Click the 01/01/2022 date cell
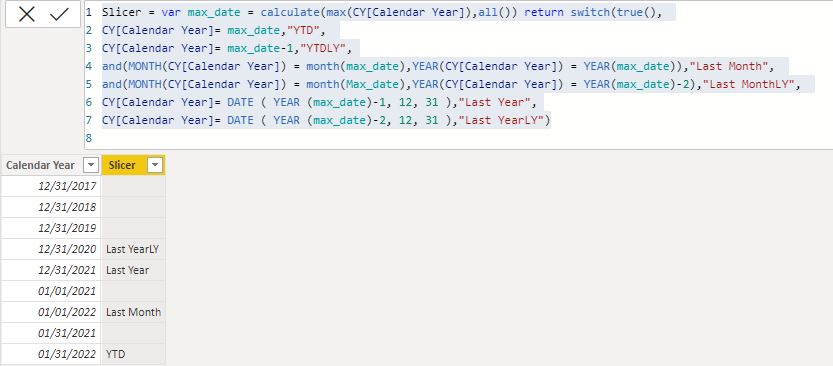The image size is (833, 366). pyautogui.click(x=51, y=312)
